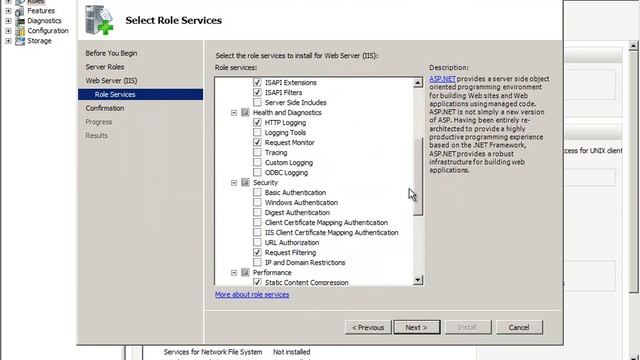Uncheck Static Content Compression
The image size is (640, 360).
tap(257, 282)
